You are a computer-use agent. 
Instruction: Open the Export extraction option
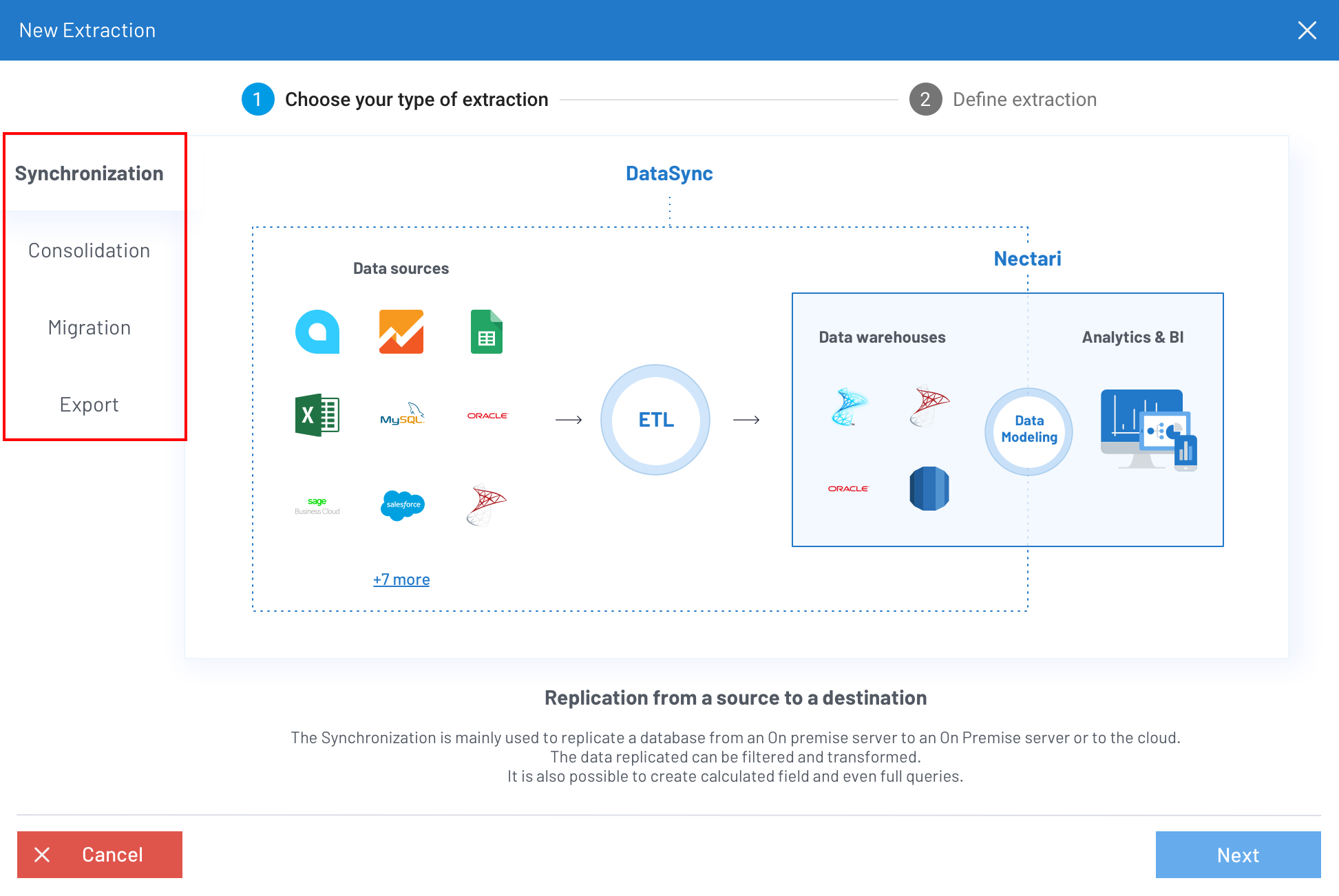click(x=89, y=405)
